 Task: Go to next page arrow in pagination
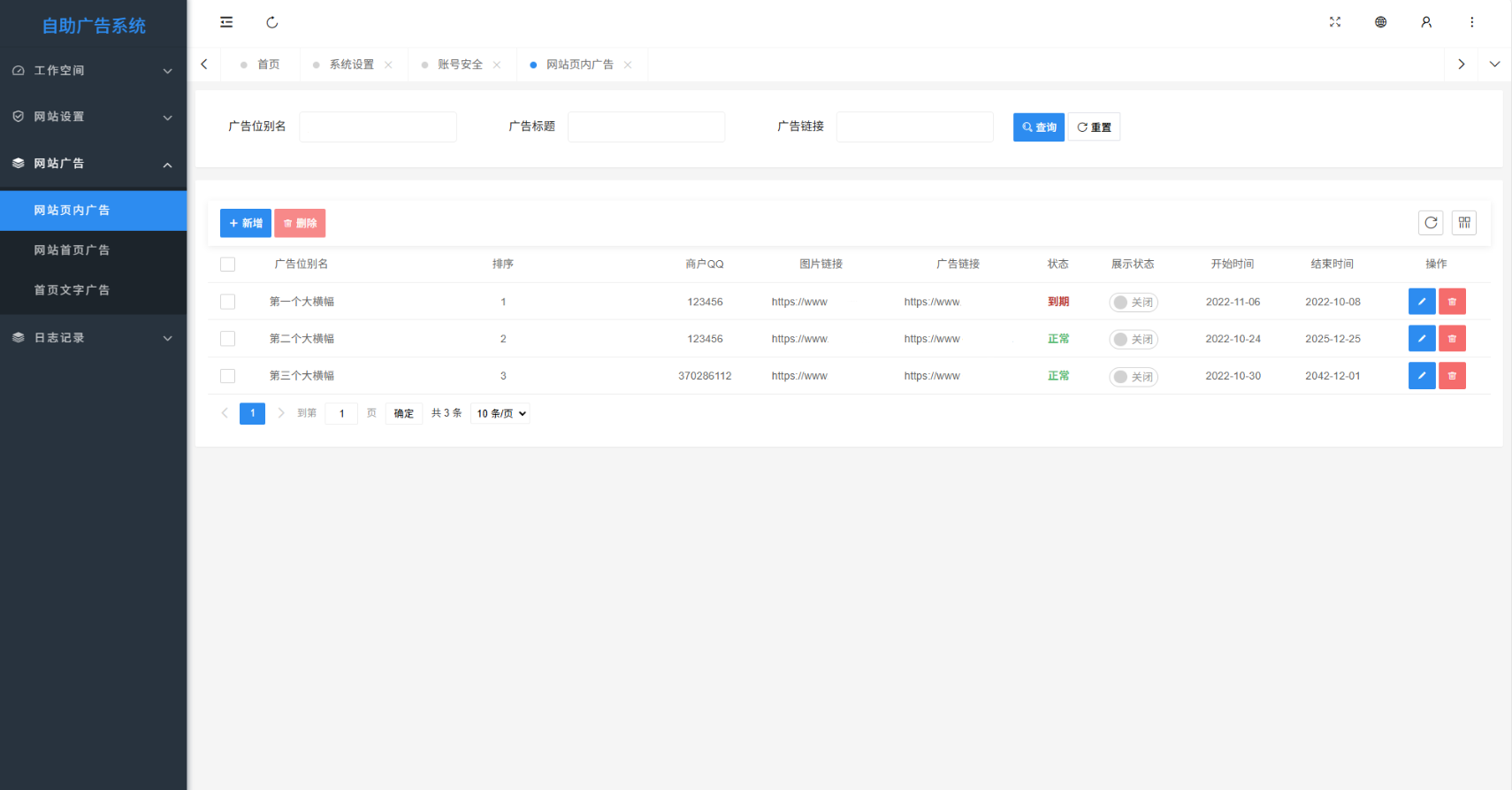(x=281, y=413)
